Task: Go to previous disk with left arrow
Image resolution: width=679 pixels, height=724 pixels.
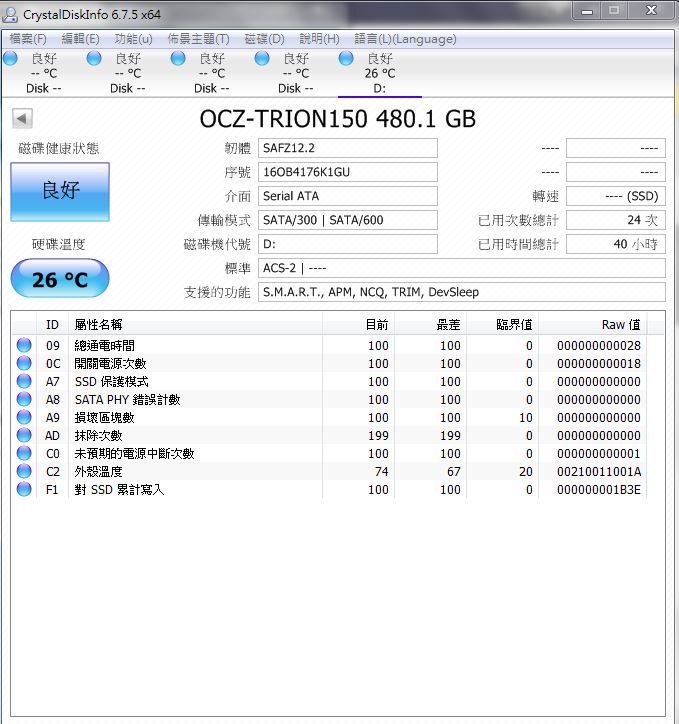Action: (22, 119)
